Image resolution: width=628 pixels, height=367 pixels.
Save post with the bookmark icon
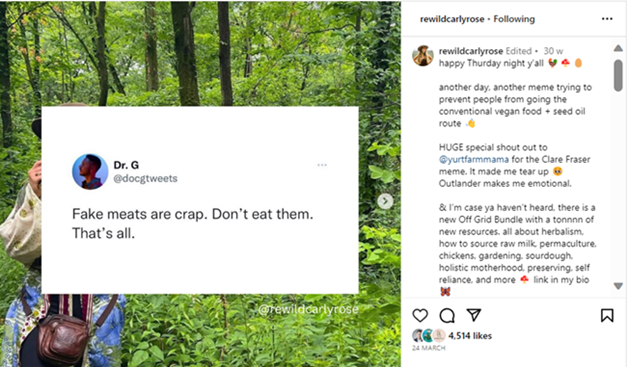607,315
